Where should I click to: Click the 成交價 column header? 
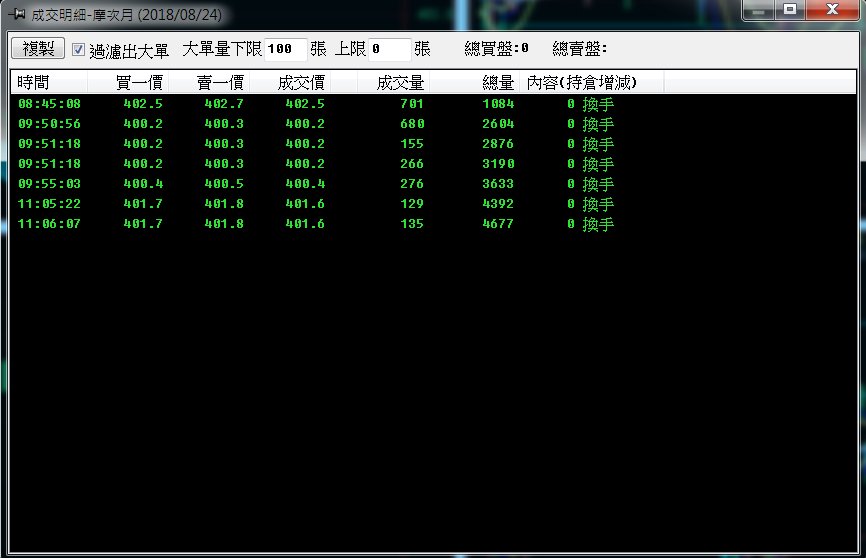(x=290, y=82)
